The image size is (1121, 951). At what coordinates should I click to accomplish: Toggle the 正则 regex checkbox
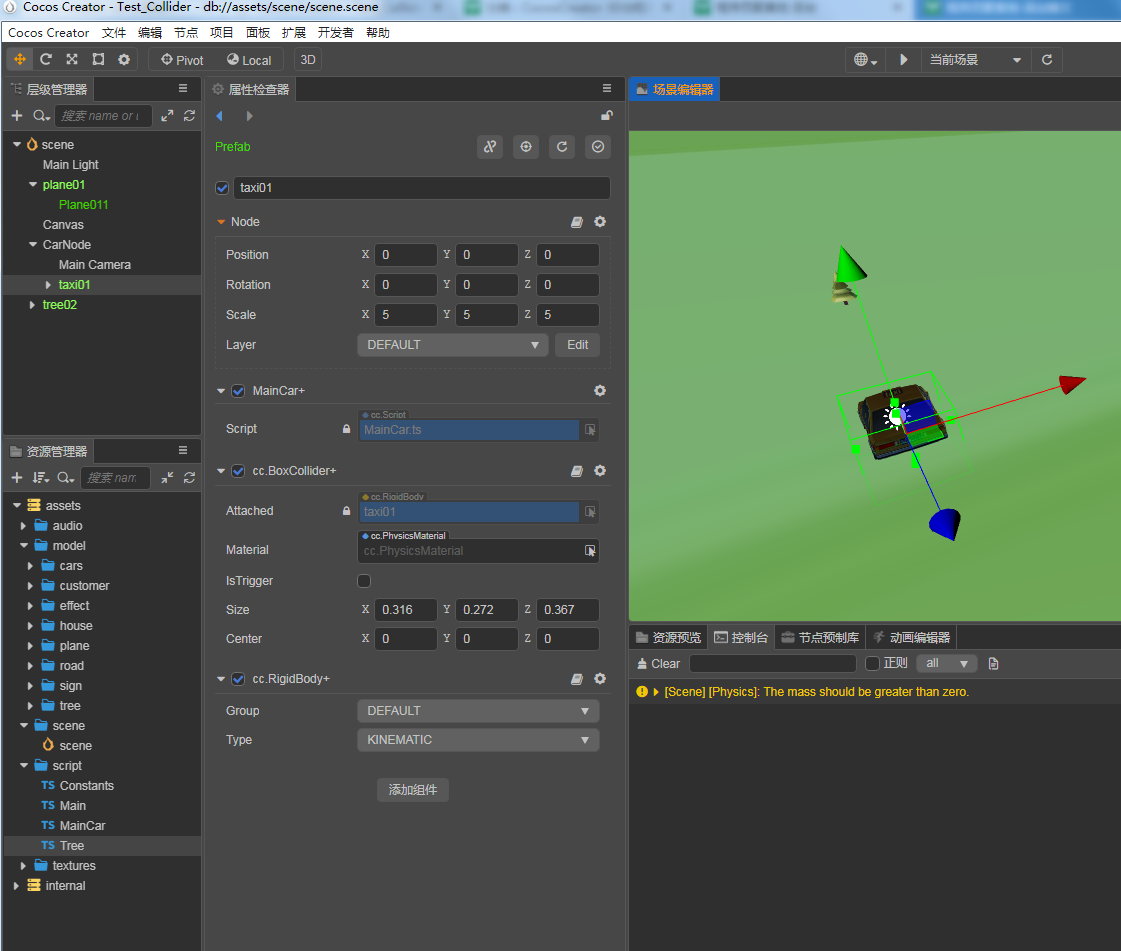click(x=872, y=664)
